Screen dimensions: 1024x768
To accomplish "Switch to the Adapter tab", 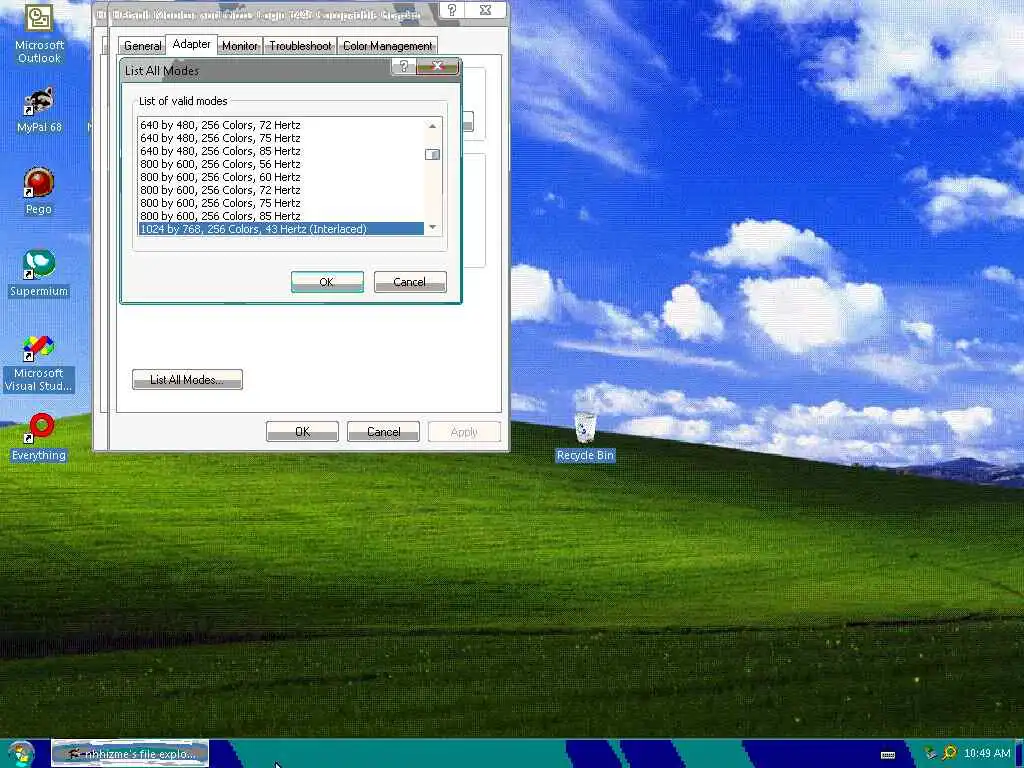I will tap(191, 44).
